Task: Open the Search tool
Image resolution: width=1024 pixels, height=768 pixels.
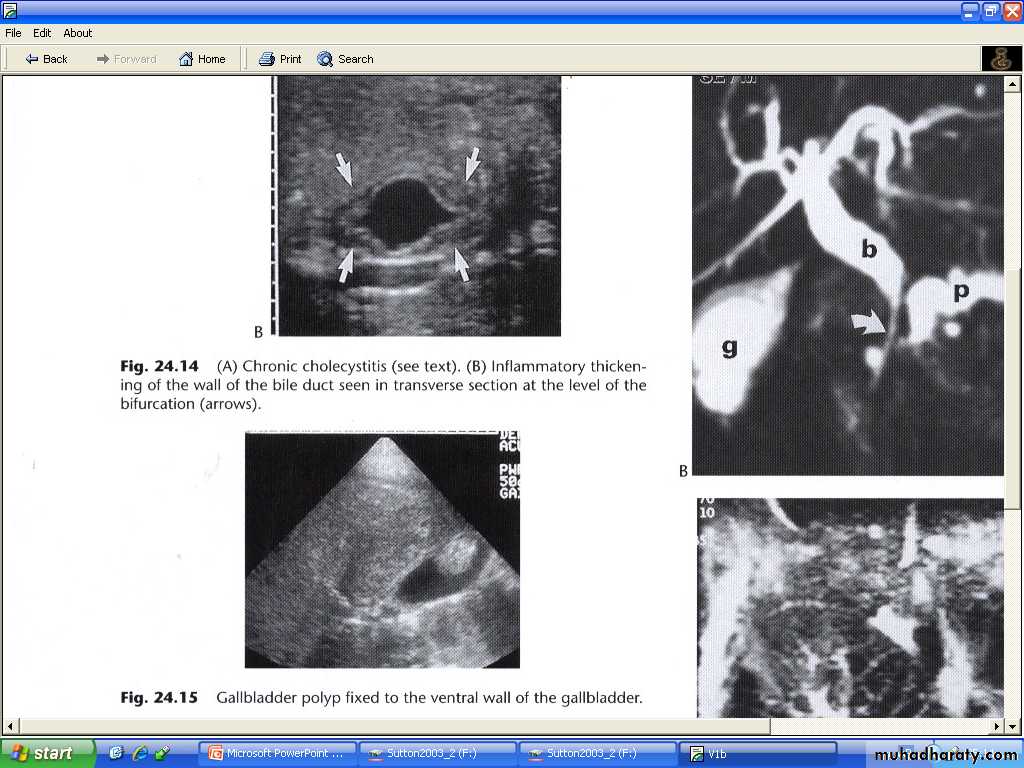Action: [x=345, y=59]
